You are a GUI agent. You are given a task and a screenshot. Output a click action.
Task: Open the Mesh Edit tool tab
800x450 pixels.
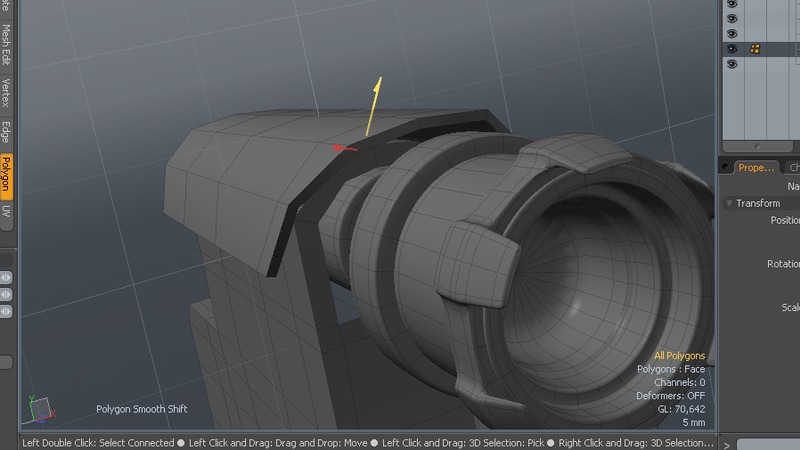tap(6, 45)
